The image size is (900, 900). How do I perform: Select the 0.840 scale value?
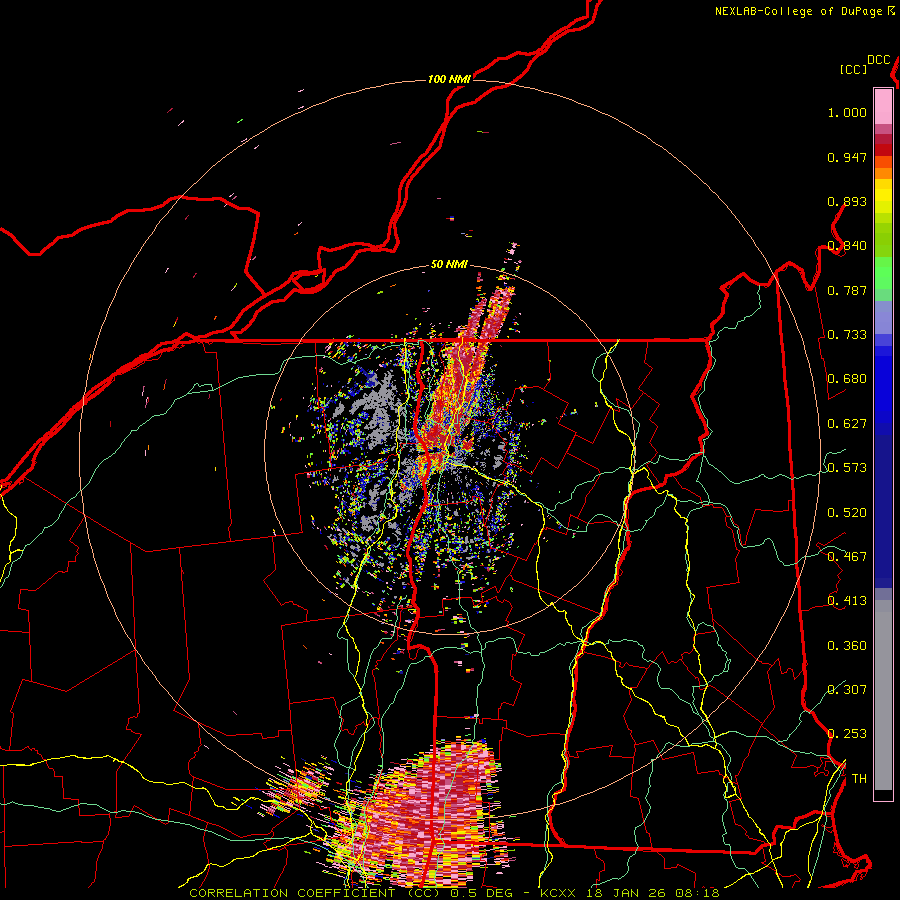pyautogui.click(x=847, y=246)
